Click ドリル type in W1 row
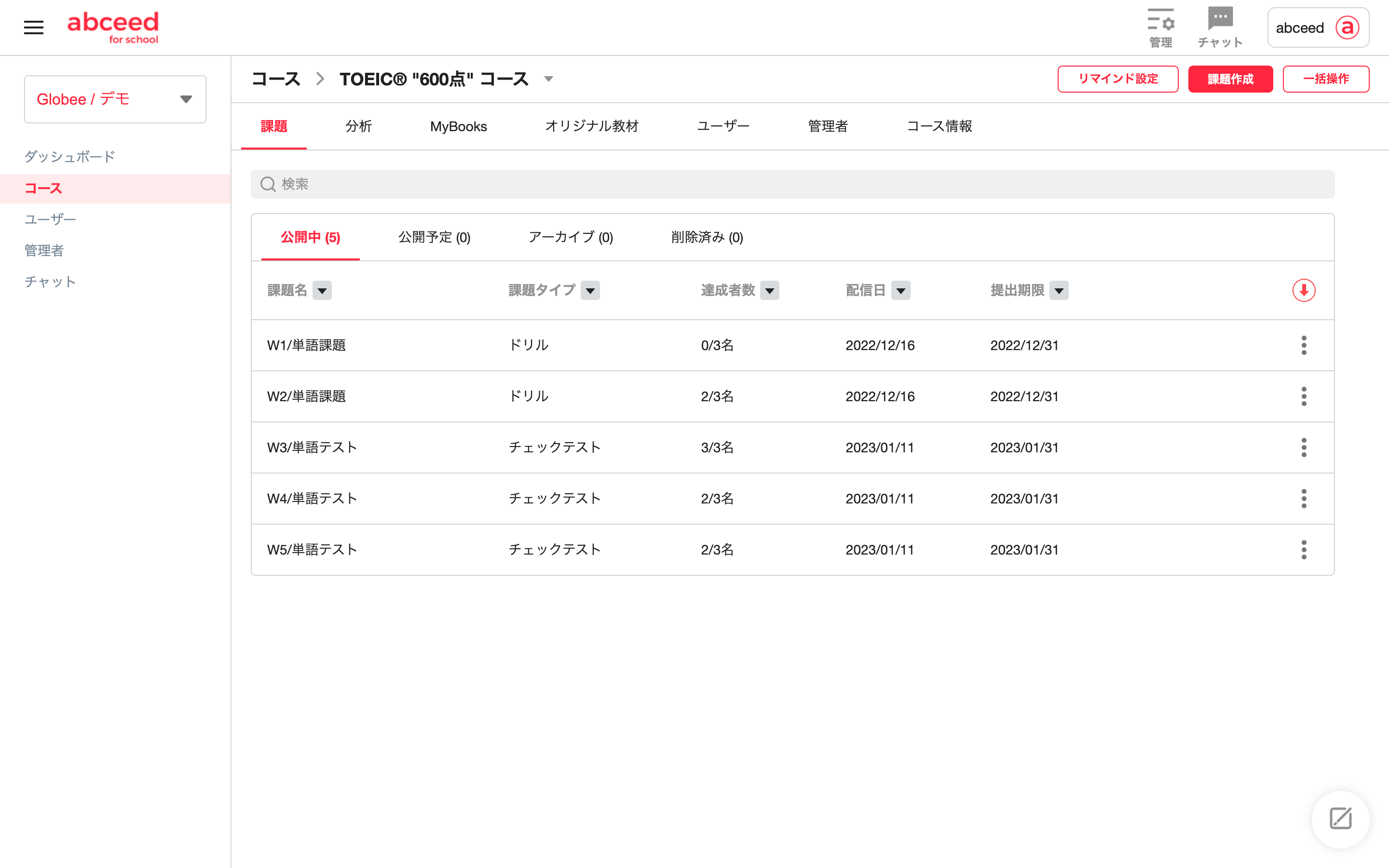The image size is (1389, 868). [x=529, y=345]
